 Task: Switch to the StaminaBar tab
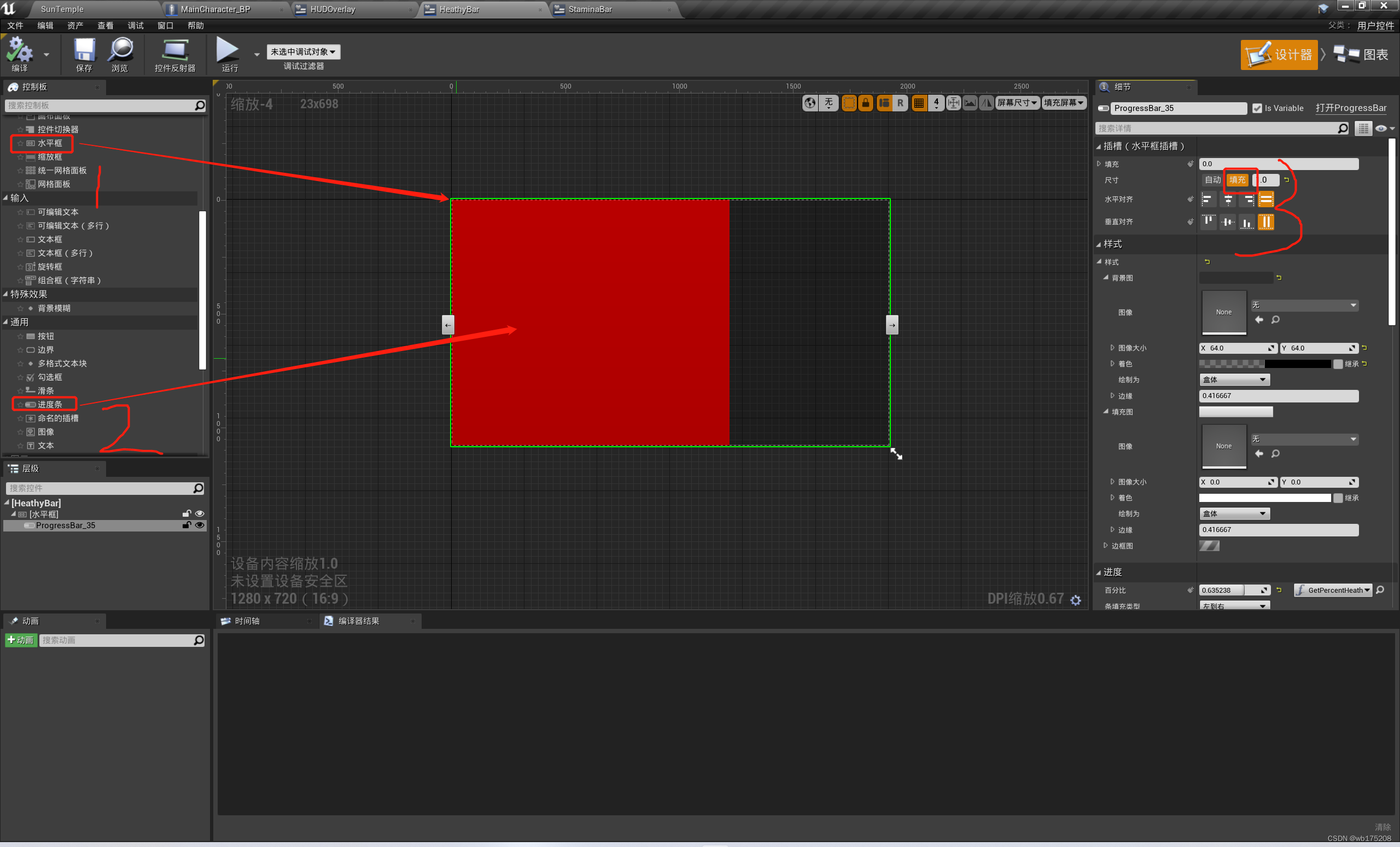click(591, 9)
